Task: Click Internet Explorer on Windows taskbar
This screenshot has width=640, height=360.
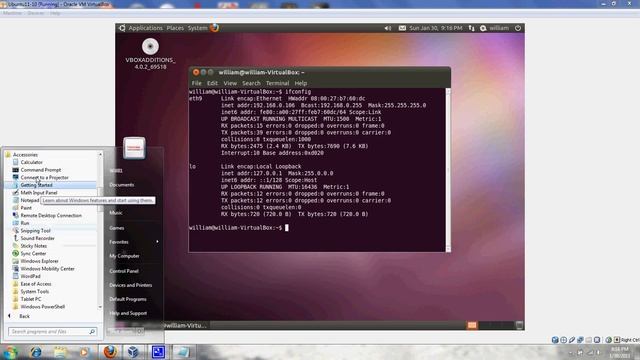Action: tap(36, 351)
